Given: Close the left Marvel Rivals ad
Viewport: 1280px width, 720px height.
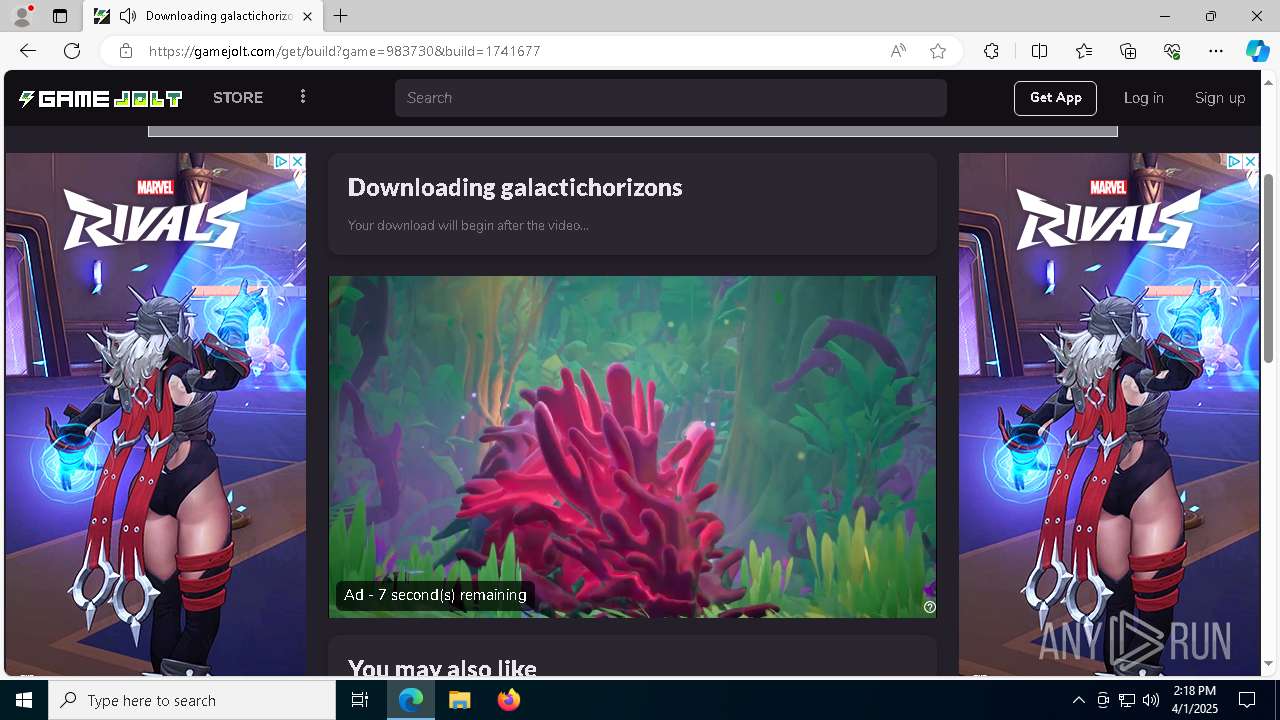Looking at the screenshot, I should (x=297, y=161).
